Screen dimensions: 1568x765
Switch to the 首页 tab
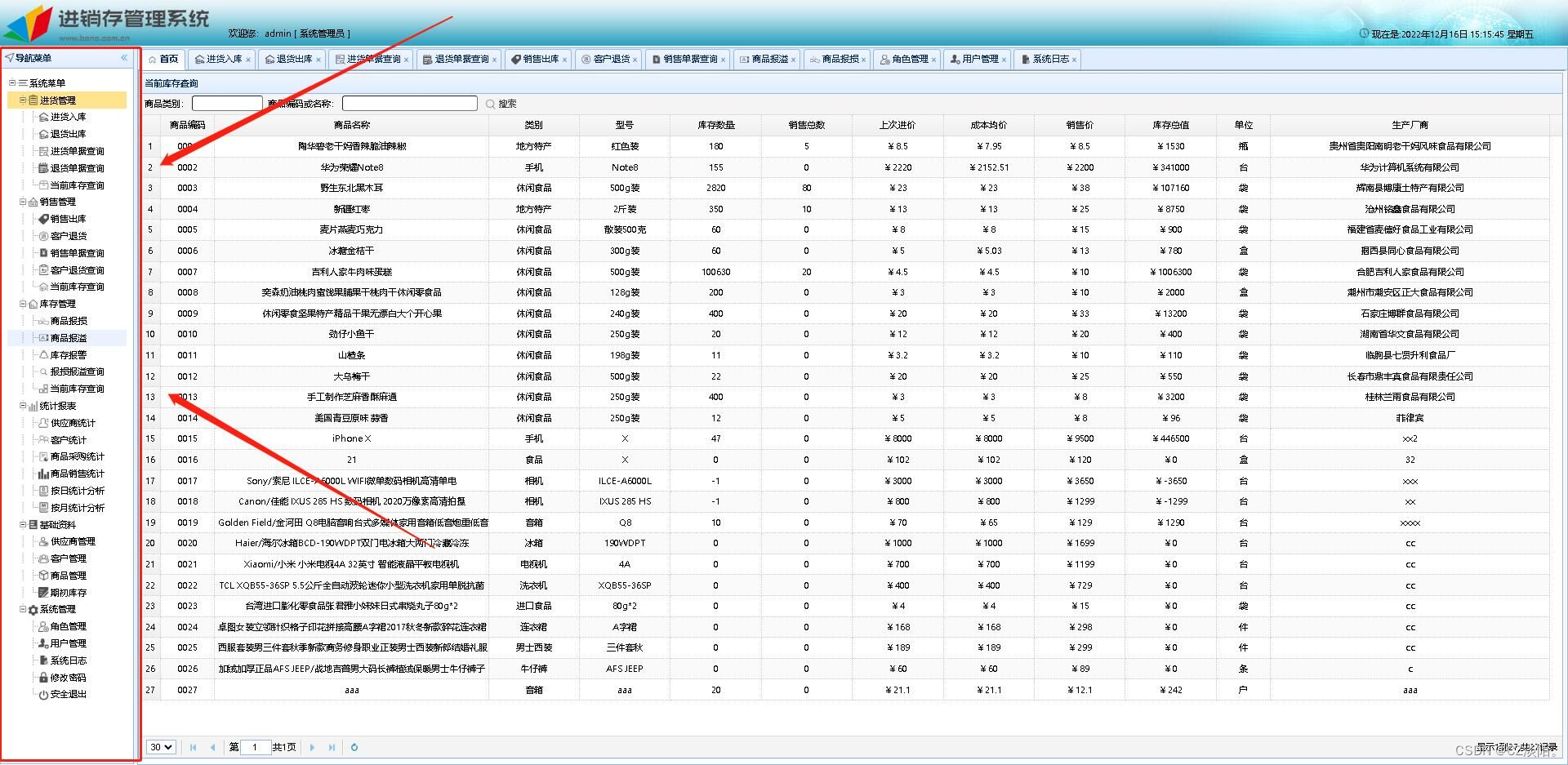[x=163, y=59]
